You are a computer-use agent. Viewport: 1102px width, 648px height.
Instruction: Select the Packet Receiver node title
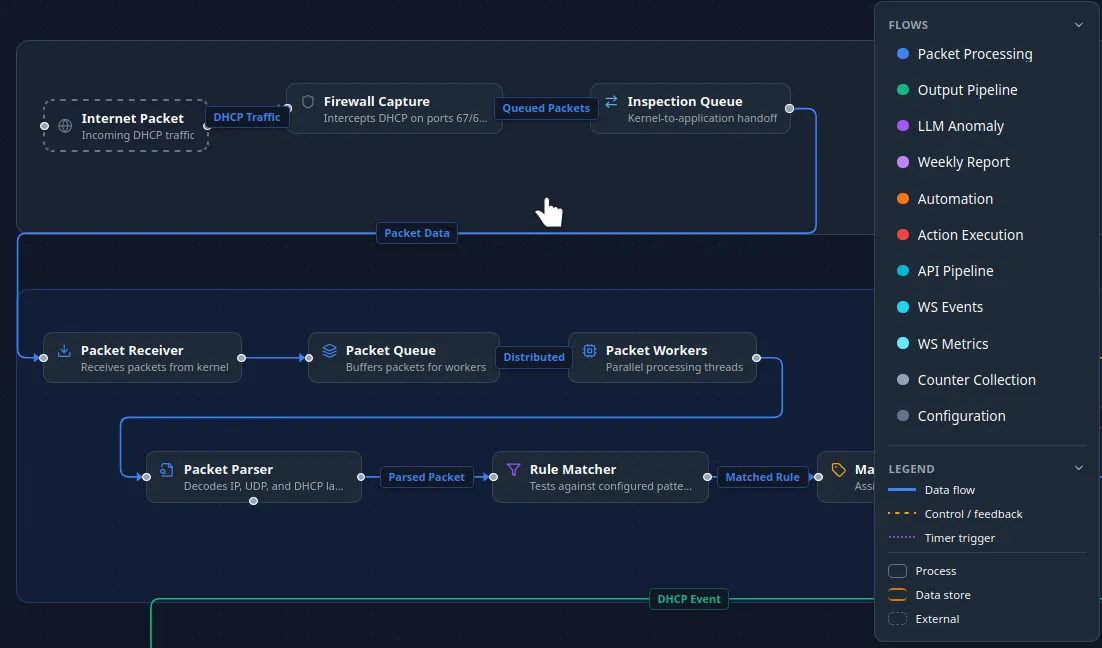pos(132,350)
